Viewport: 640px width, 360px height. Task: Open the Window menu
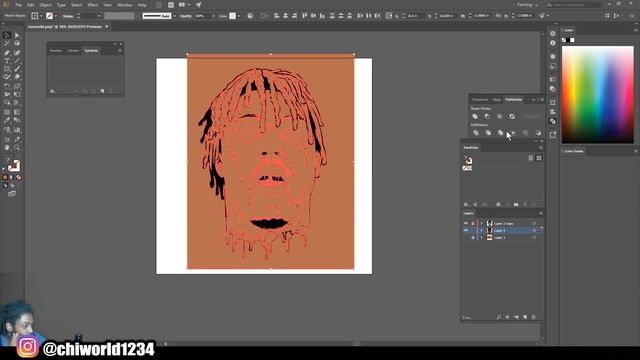click(125, 5)
